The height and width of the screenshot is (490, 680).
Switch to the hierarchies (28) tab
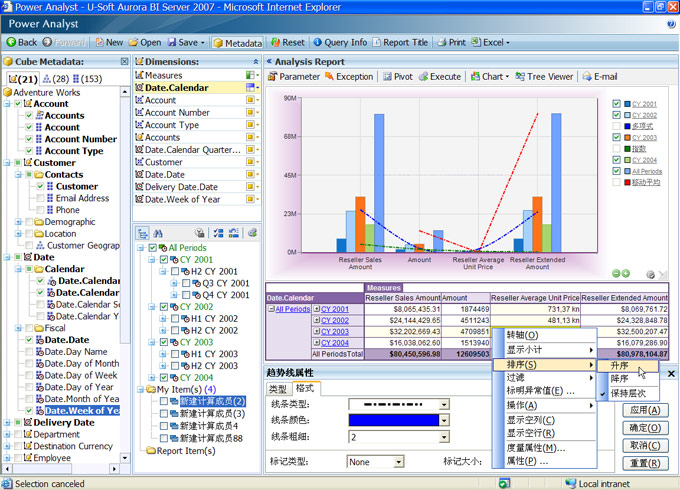pos(56,79)
